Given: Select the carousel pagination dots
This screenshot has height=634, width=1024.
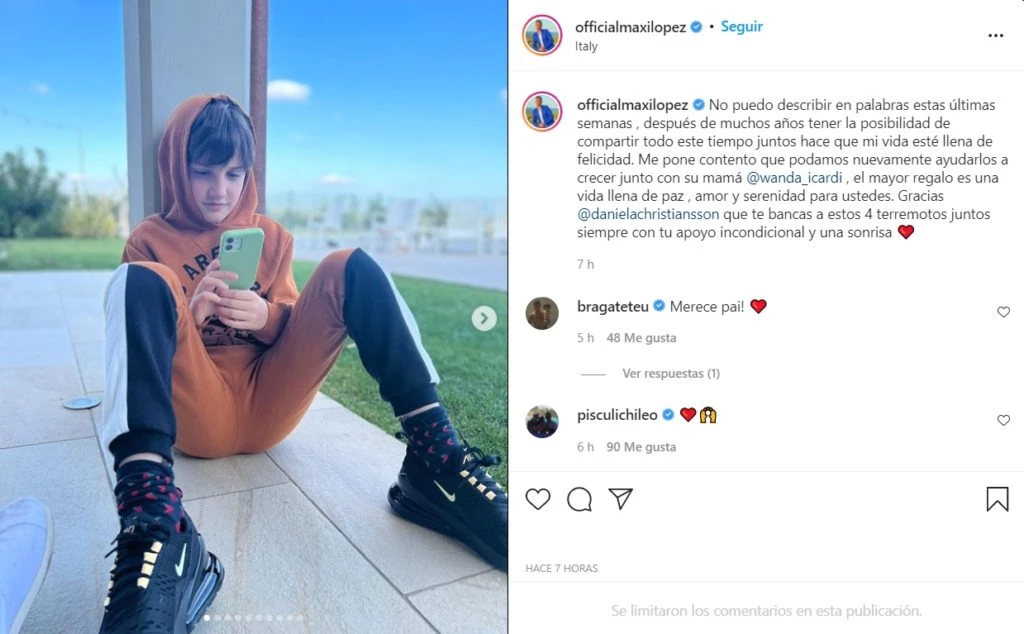Looking at the screenshot, I should [x=253, y=618].
